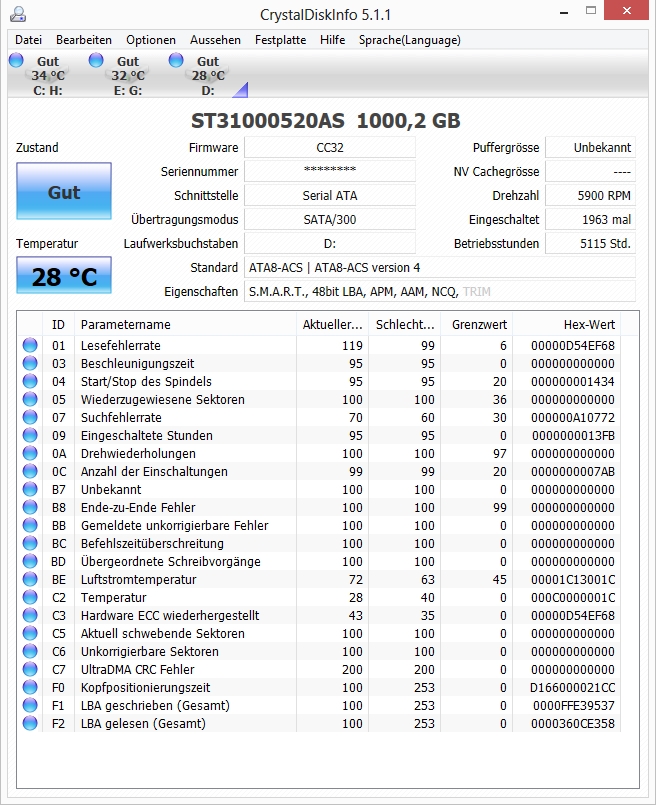Viewport: 656px width, 805px height.
Task: Click the 1963 mal power-on count field
Action: (x=590, y=220)
